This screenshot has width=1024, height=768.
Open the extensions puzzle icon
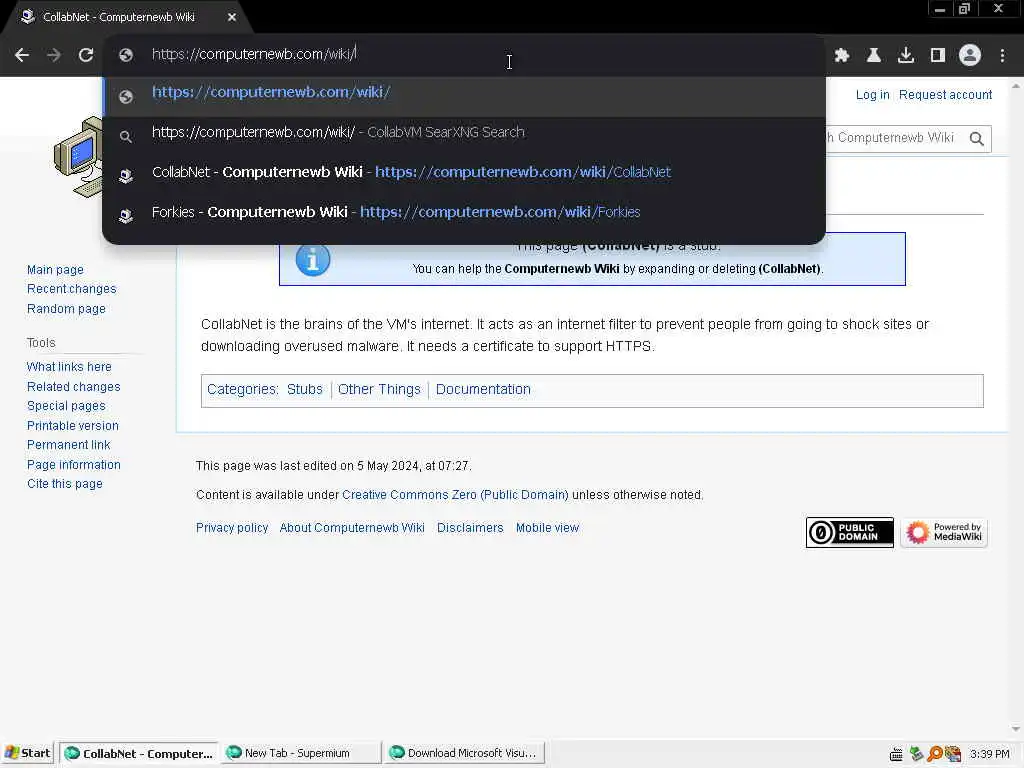point(842,55)
